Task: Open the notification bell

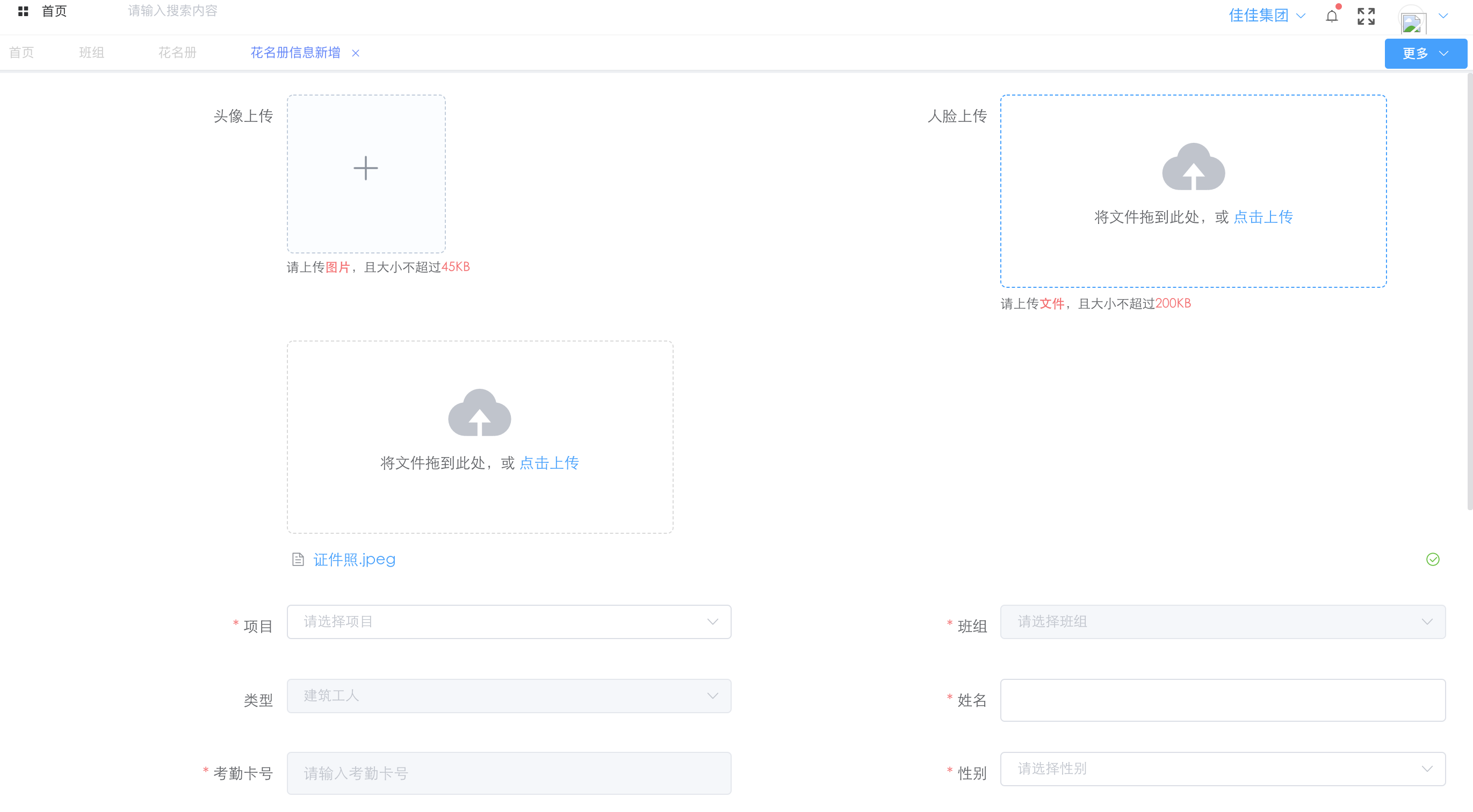Action: [1331, 16]
